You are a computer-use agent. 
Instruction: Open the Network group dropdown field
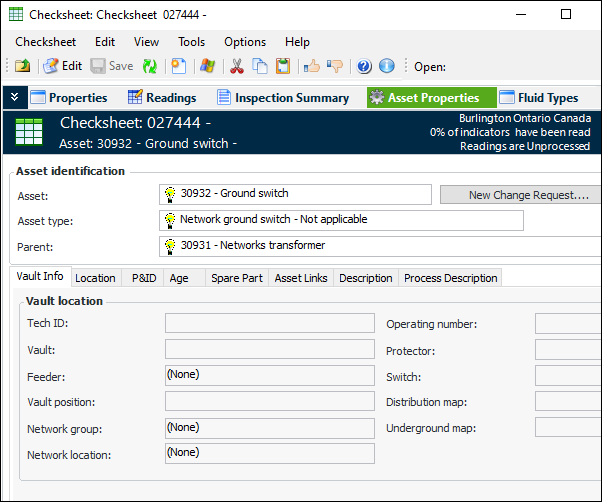click(x=269, y=427)
